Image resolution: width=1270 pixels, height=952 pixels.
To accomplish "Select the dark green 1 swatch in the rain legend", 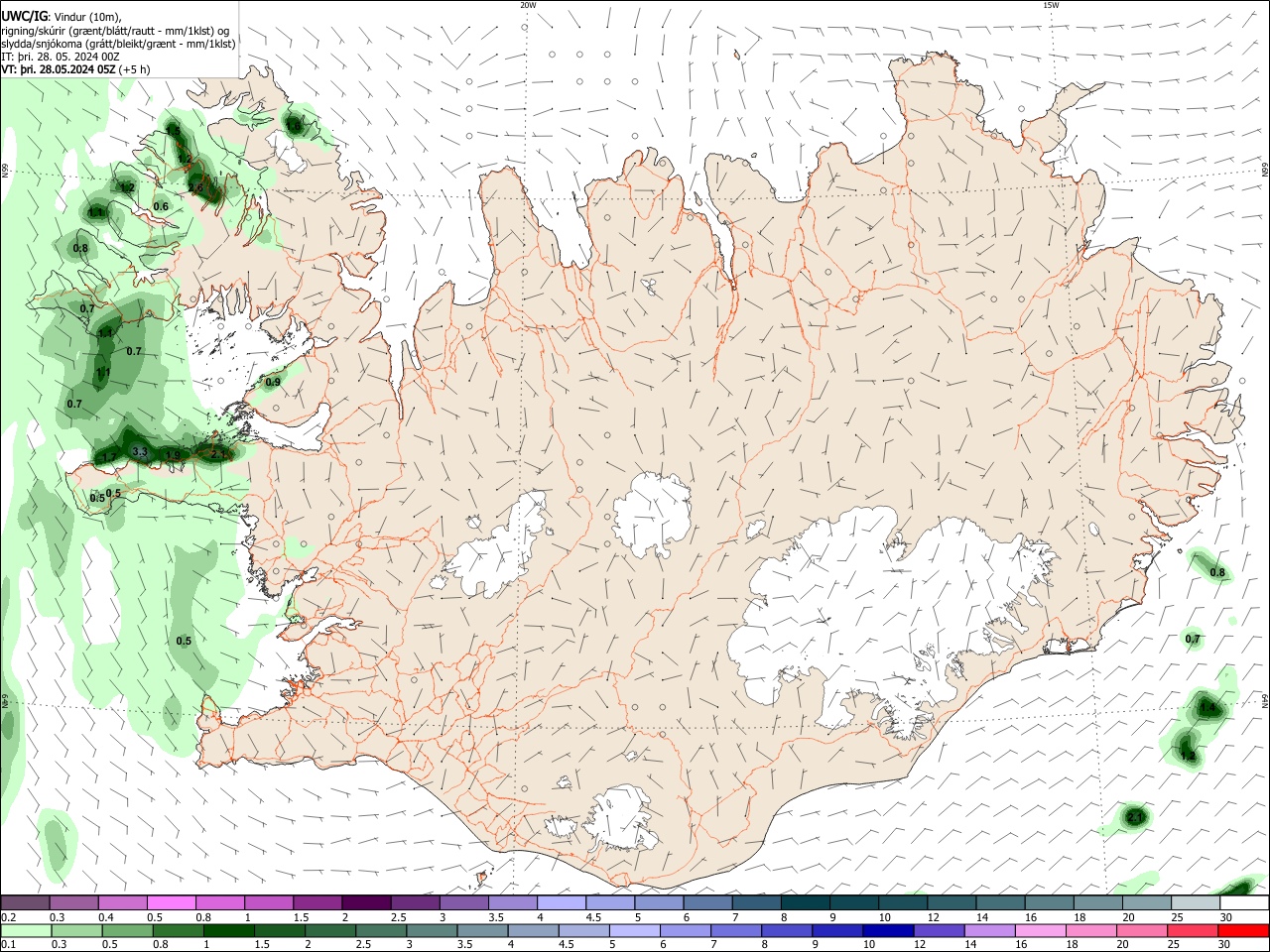I will pyautogui.click(x=228, y=931).
